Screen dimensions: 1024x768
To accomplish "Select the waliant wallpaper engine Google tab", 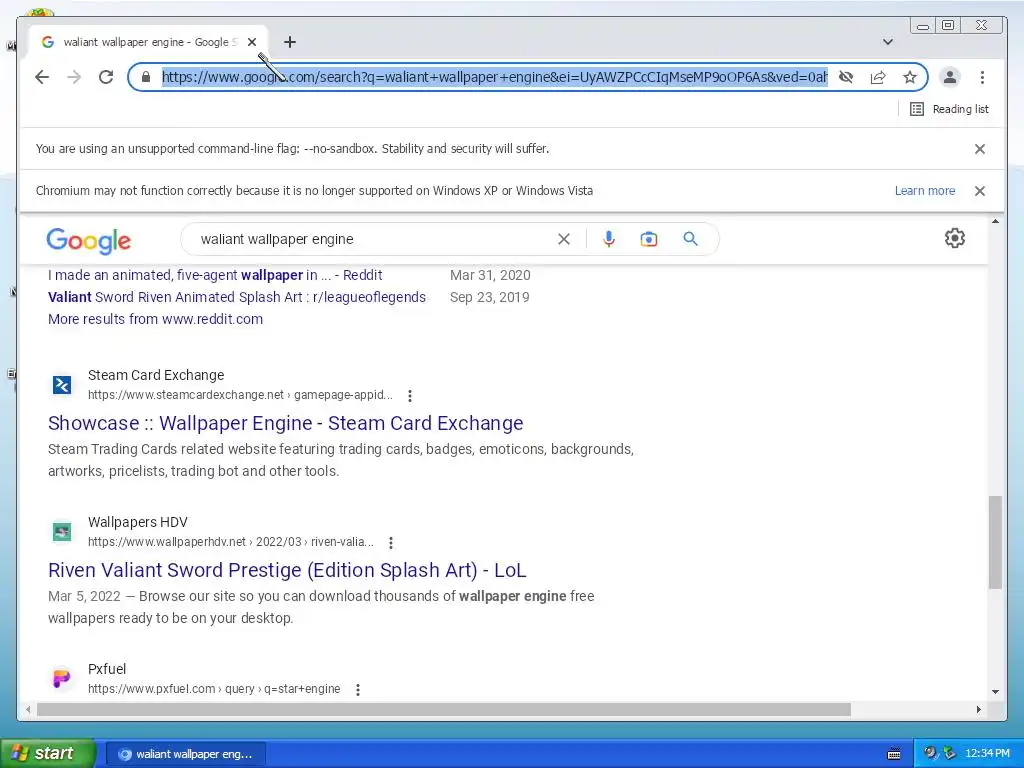I will click(x=148, y=42).
